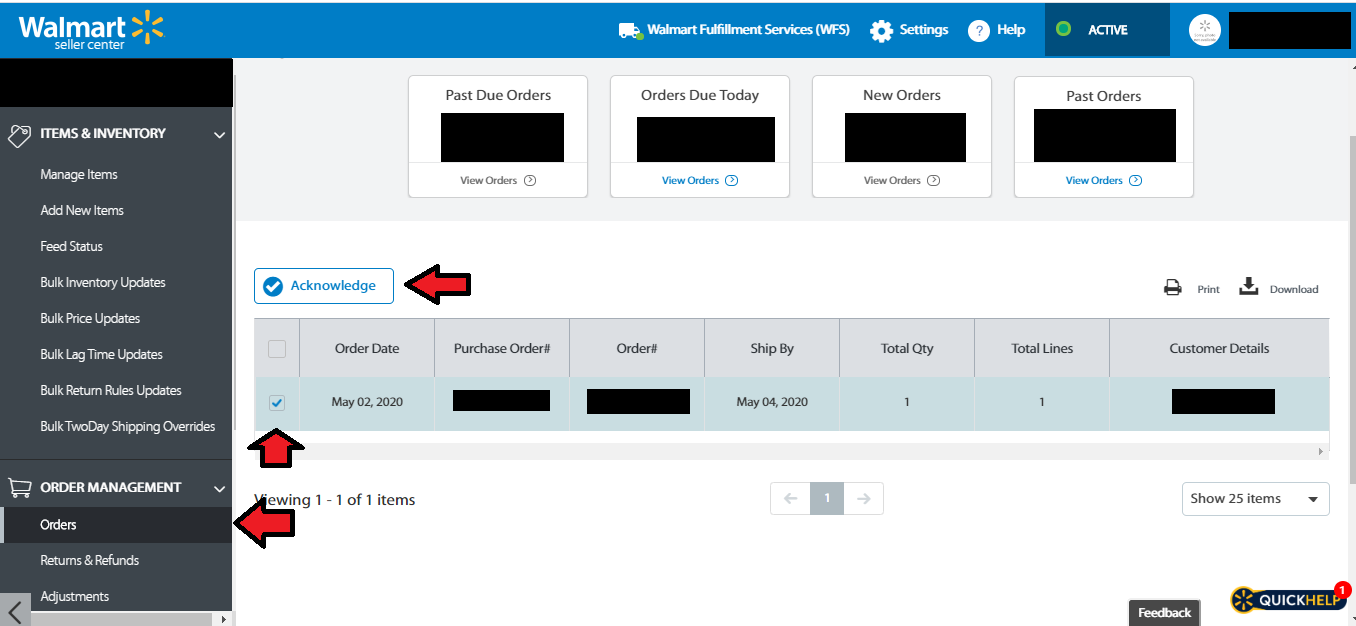1356x626 pixels.
Task: Open Bulk TwoDay Shipping Overrides
Action: (128, 426)
